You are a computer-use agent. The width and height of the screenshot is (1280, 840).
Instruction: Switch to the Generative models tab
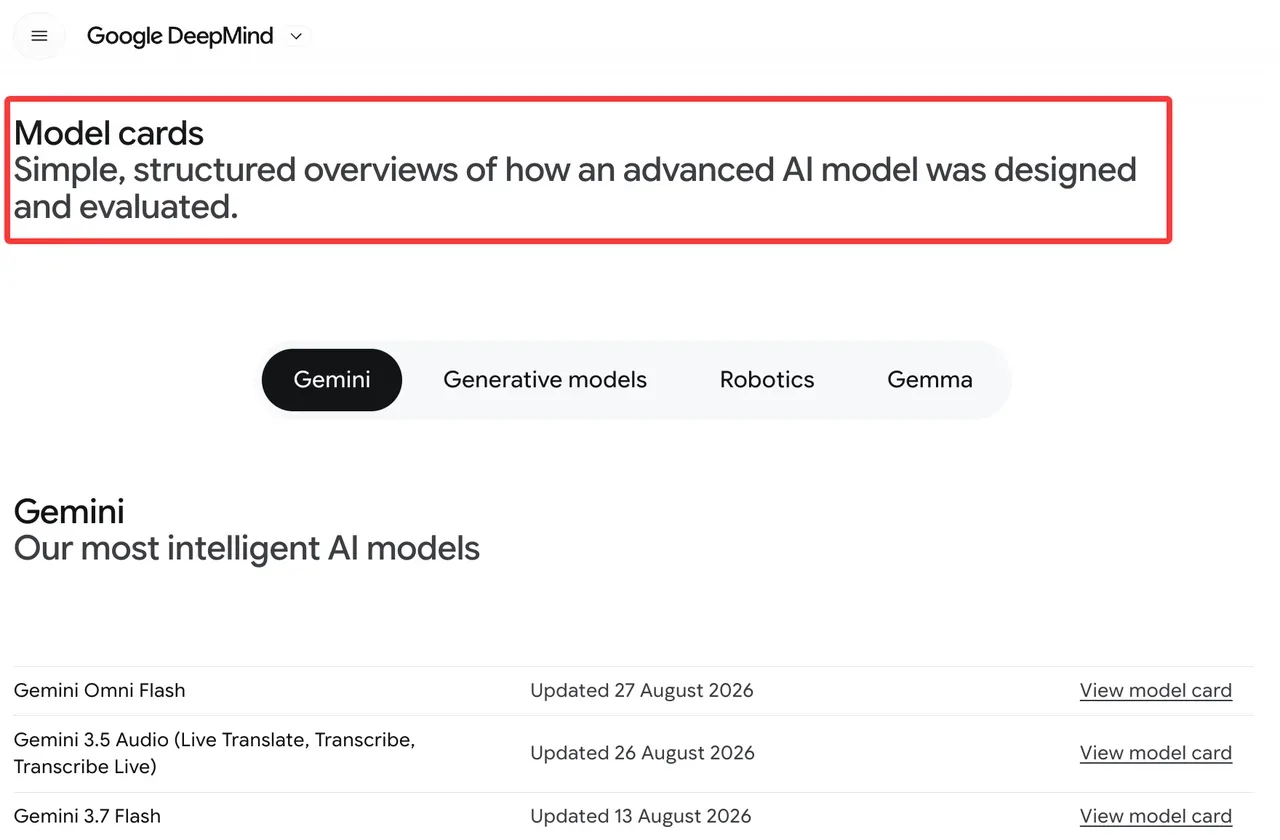[x=545, y=380]
